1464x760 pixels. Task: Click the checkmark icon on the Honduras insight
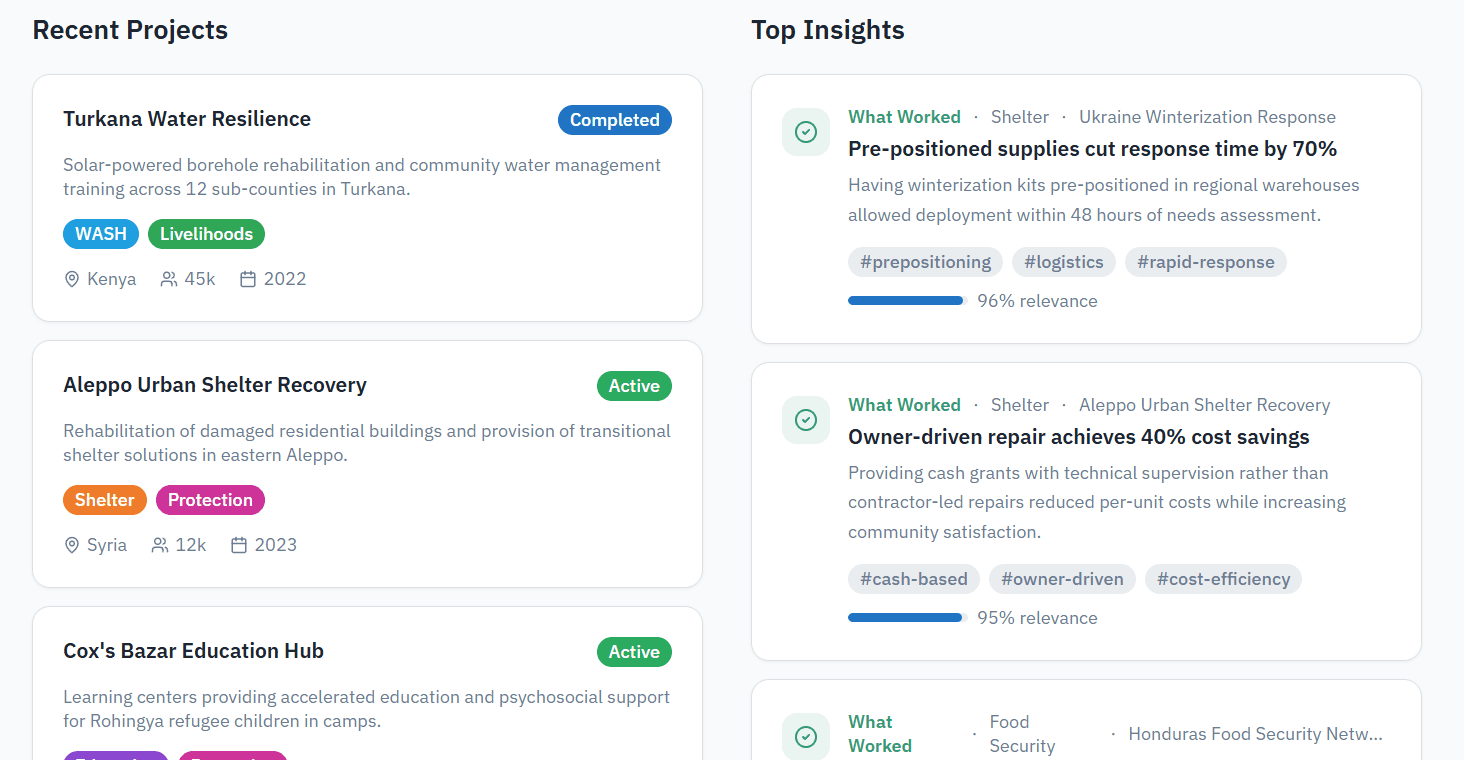[806, 736]
